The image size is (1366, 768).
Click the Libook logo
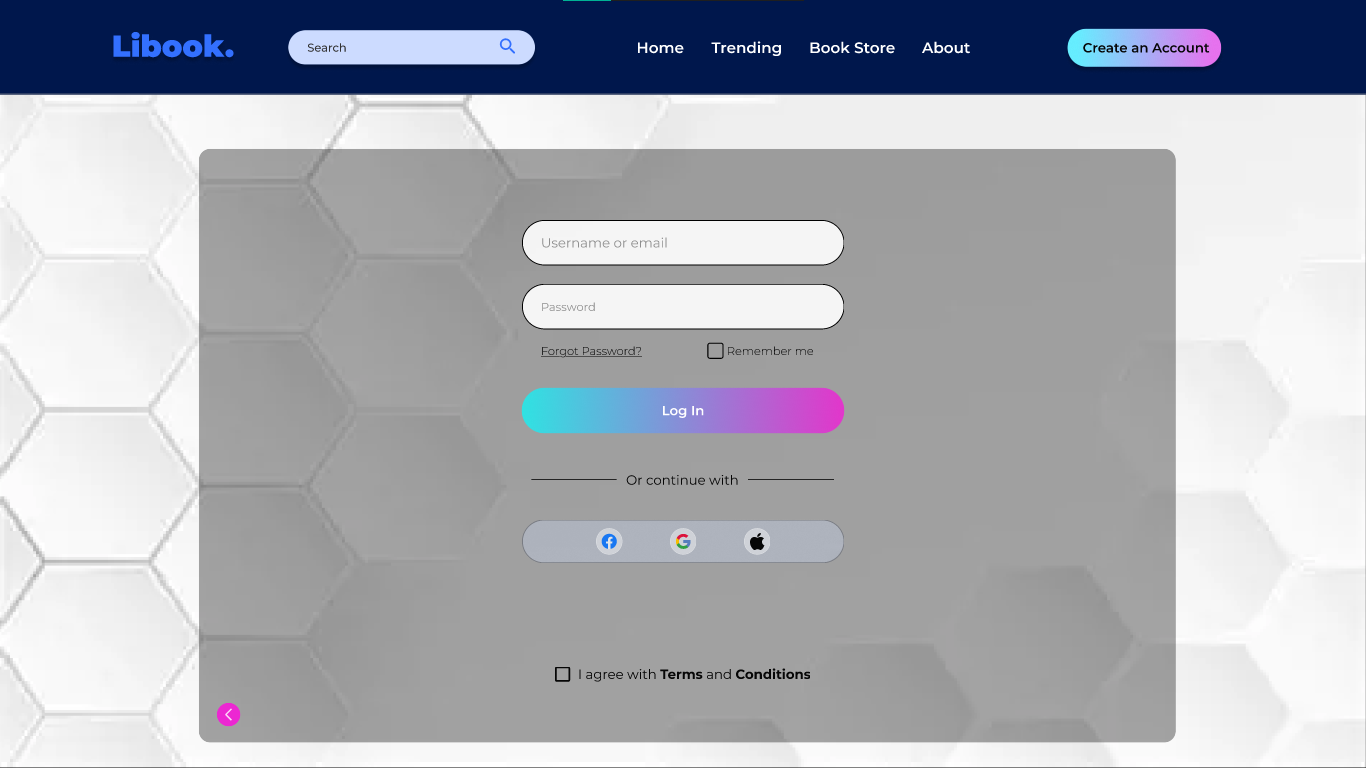(173, 46)
